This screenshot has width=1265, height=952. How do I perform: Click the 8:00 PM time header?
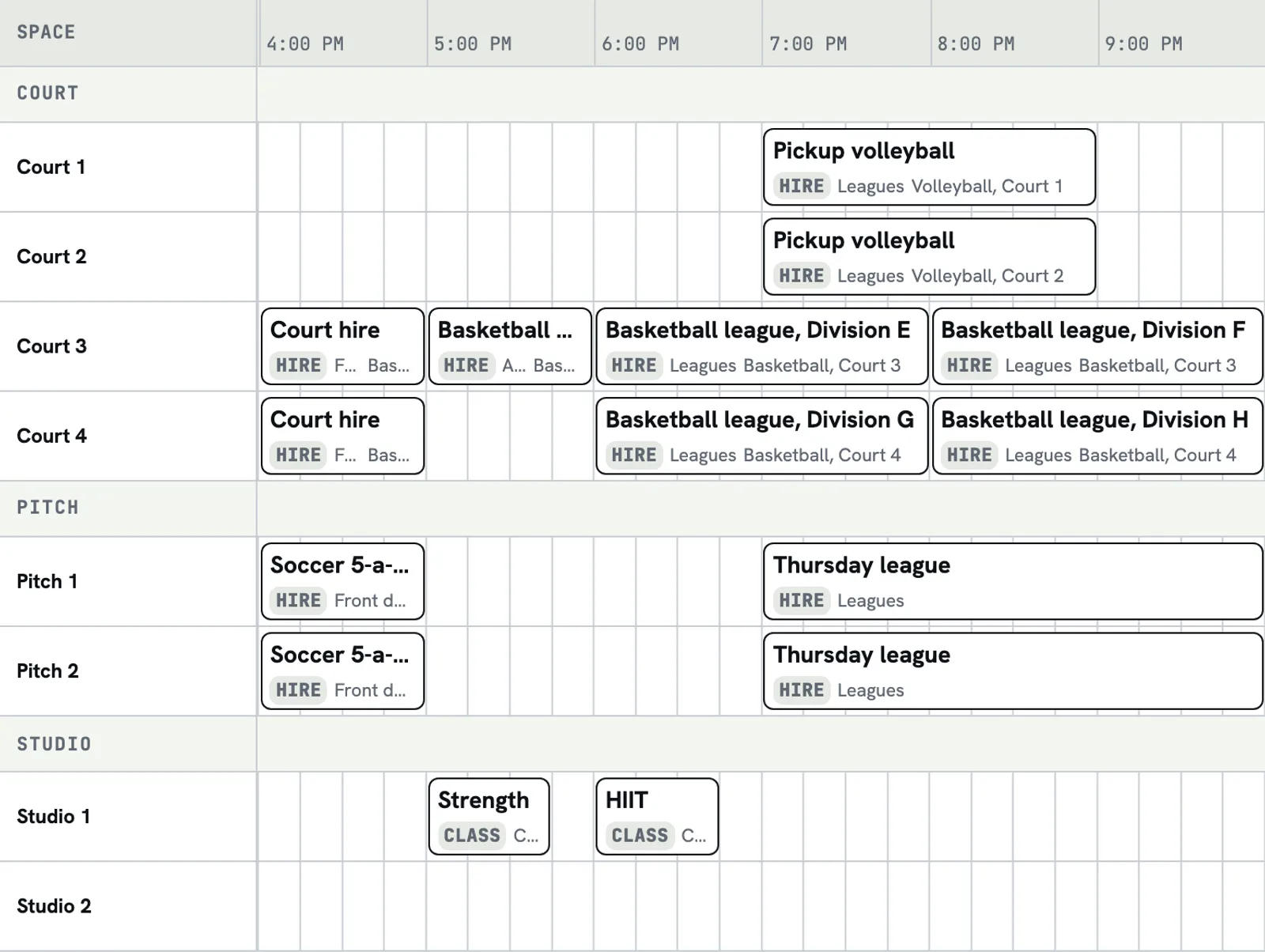[x=976, y=44]
